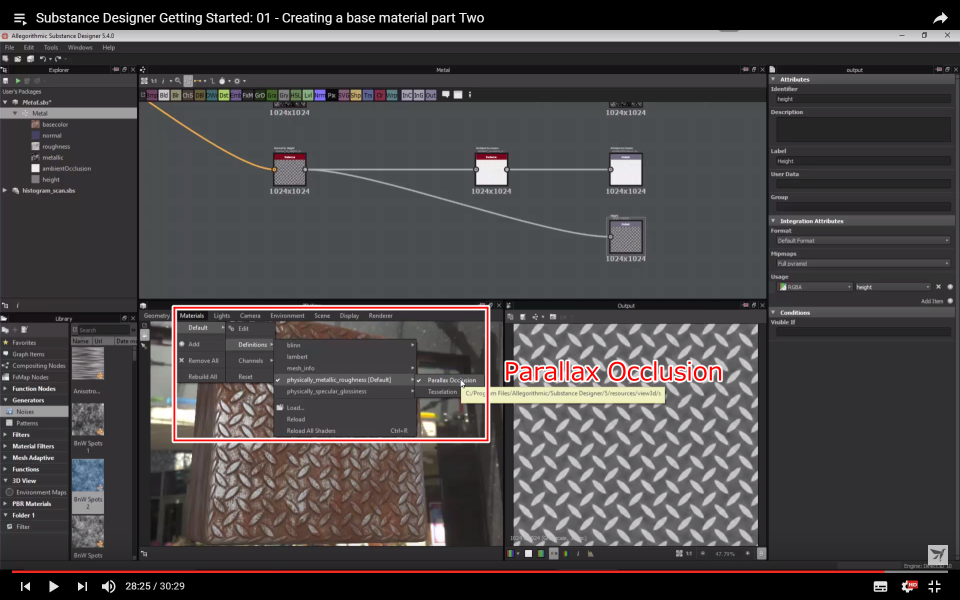960x600 pixels.
Task: Open YouTube playlist menu icon
Action: coord(20,18)
